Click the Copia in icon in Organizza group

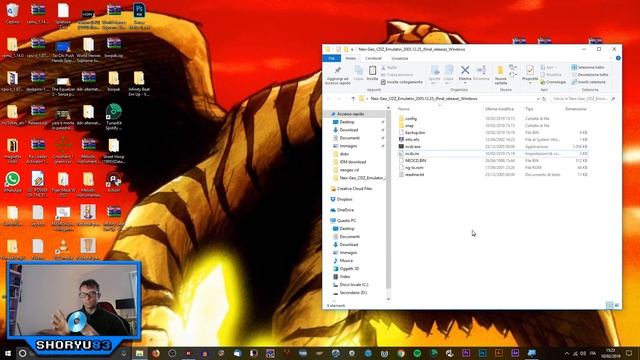coord(449,70)
